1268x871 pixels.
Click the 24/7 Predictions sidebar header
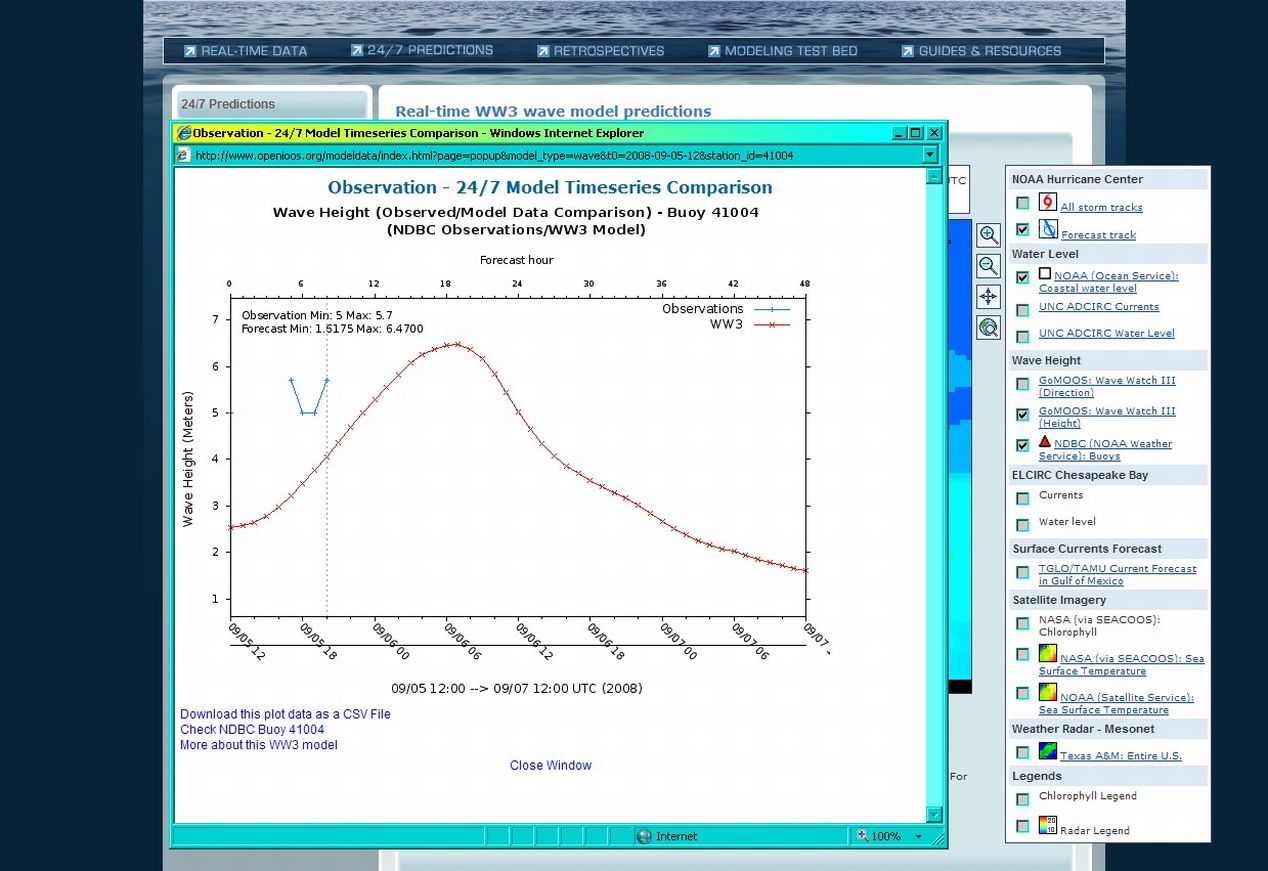(272, 104)
